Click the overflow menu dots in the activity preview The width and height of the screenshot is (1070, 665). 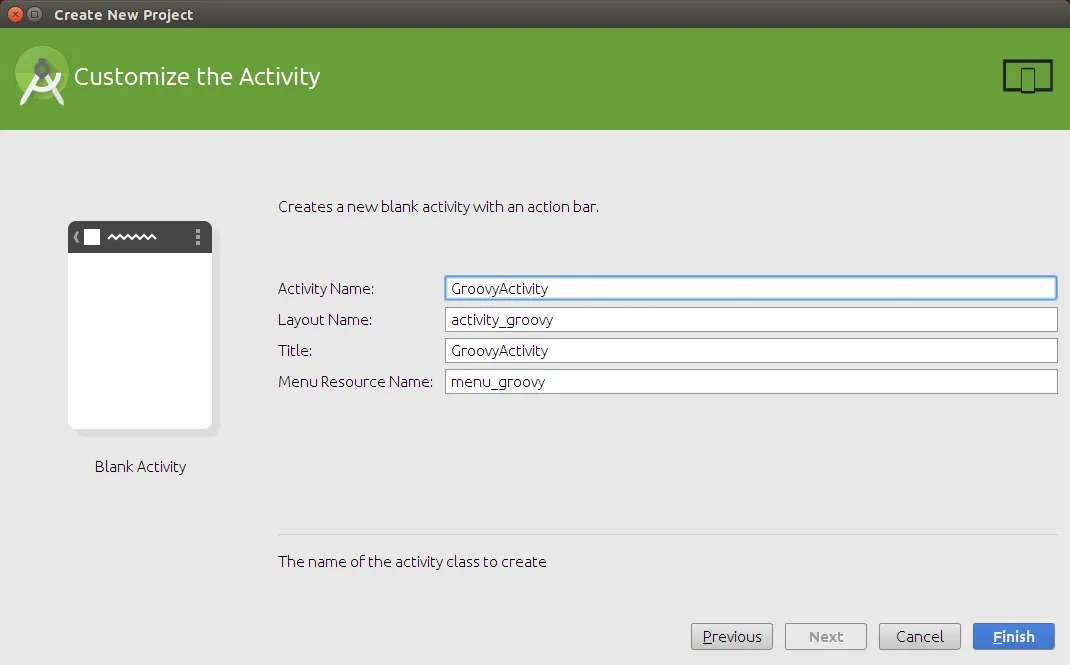point(197,237)
